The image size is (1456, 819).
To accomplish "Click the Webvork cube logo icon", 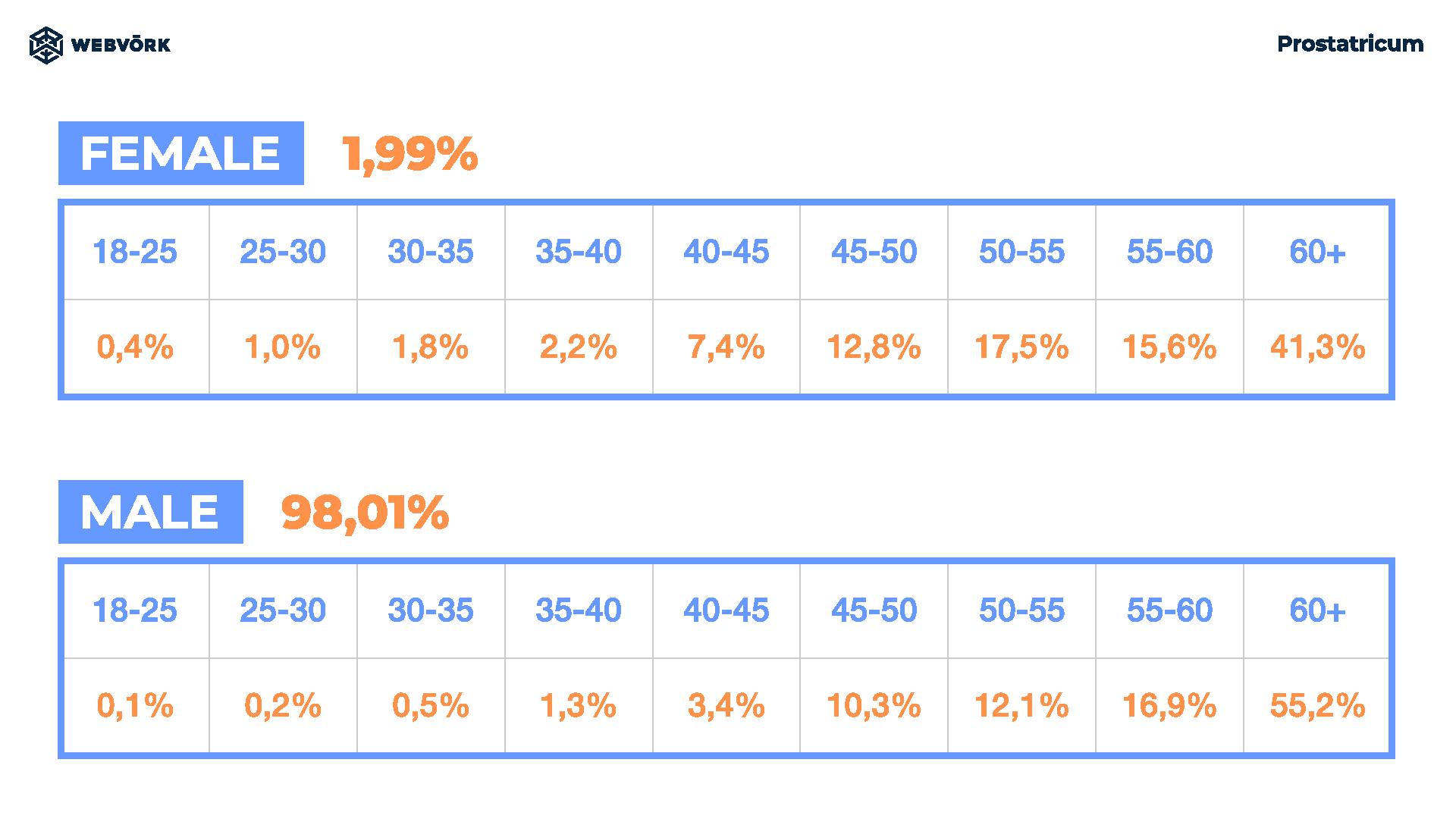I will pos(45,45).
